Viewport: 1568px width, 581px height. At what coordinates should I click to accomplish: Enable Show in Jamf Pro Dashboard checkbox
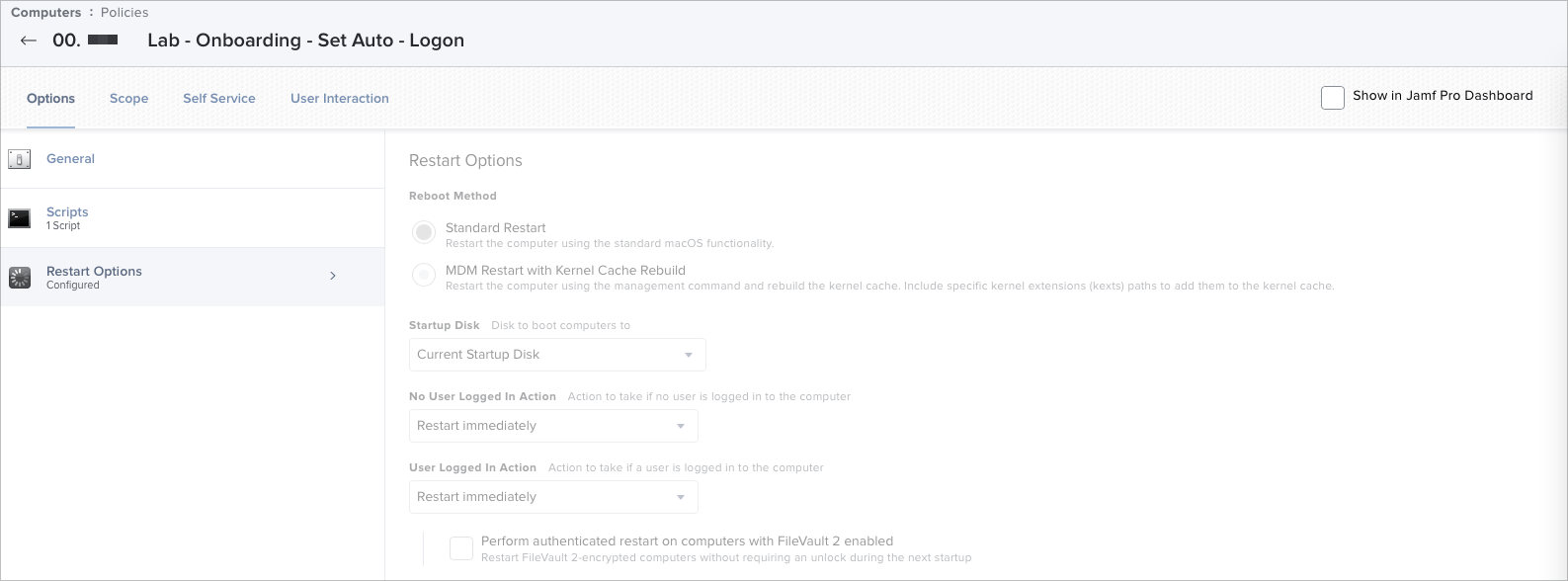click(x=1333, y=97)
